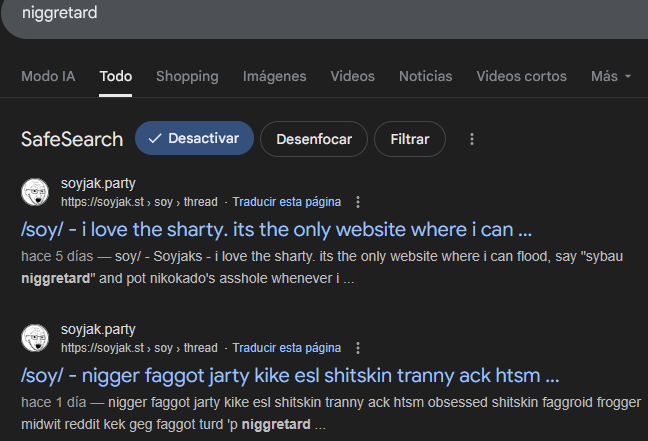Set SafeSearch to Filtrar
Image resolution: width=648 pixels, height=441 pixels.
click(x=410, y=139)
